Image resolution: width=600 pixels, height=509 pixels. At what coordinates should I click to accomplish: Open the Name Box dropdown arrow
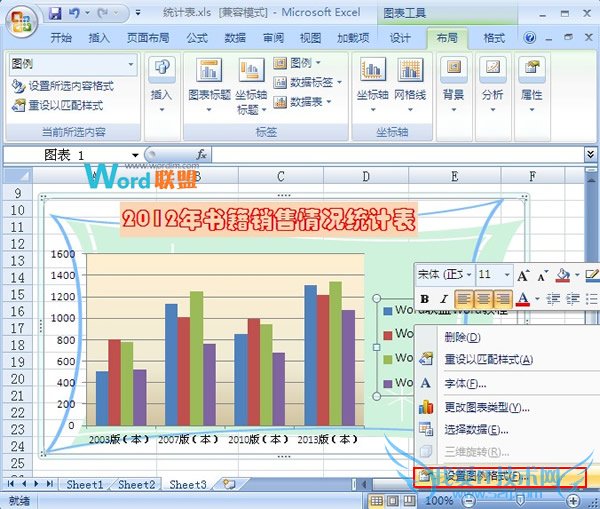(135, 155)
